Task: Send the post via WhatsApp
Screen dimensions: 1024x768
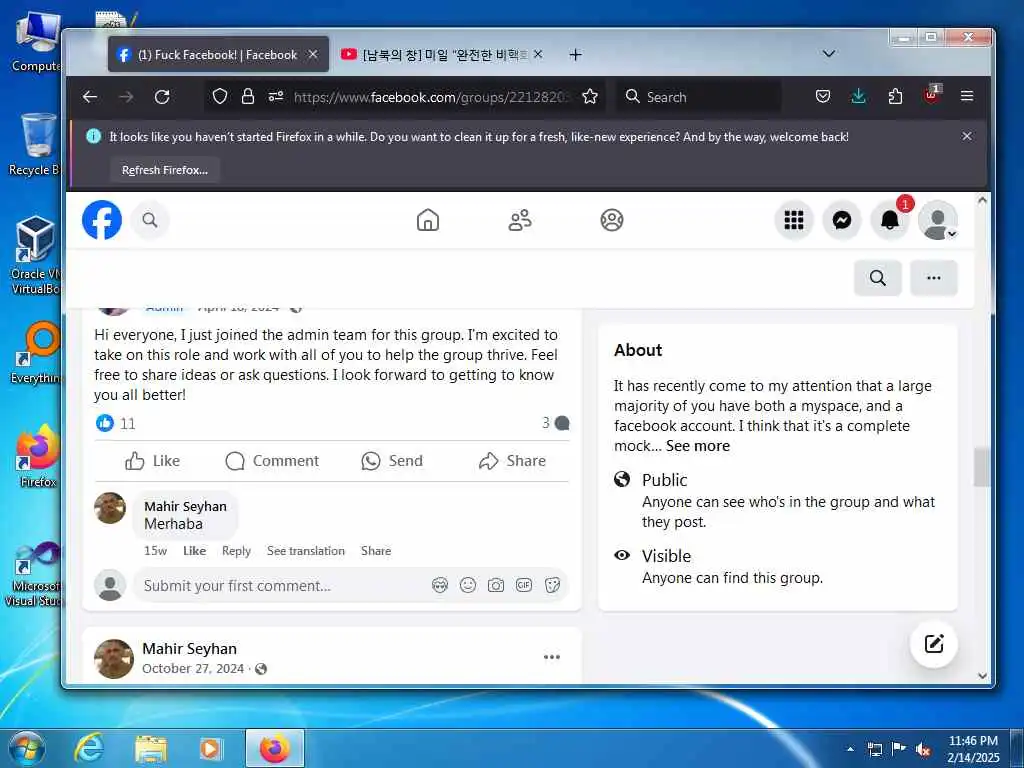Action: pyautogui.click(x=392, y=461)
